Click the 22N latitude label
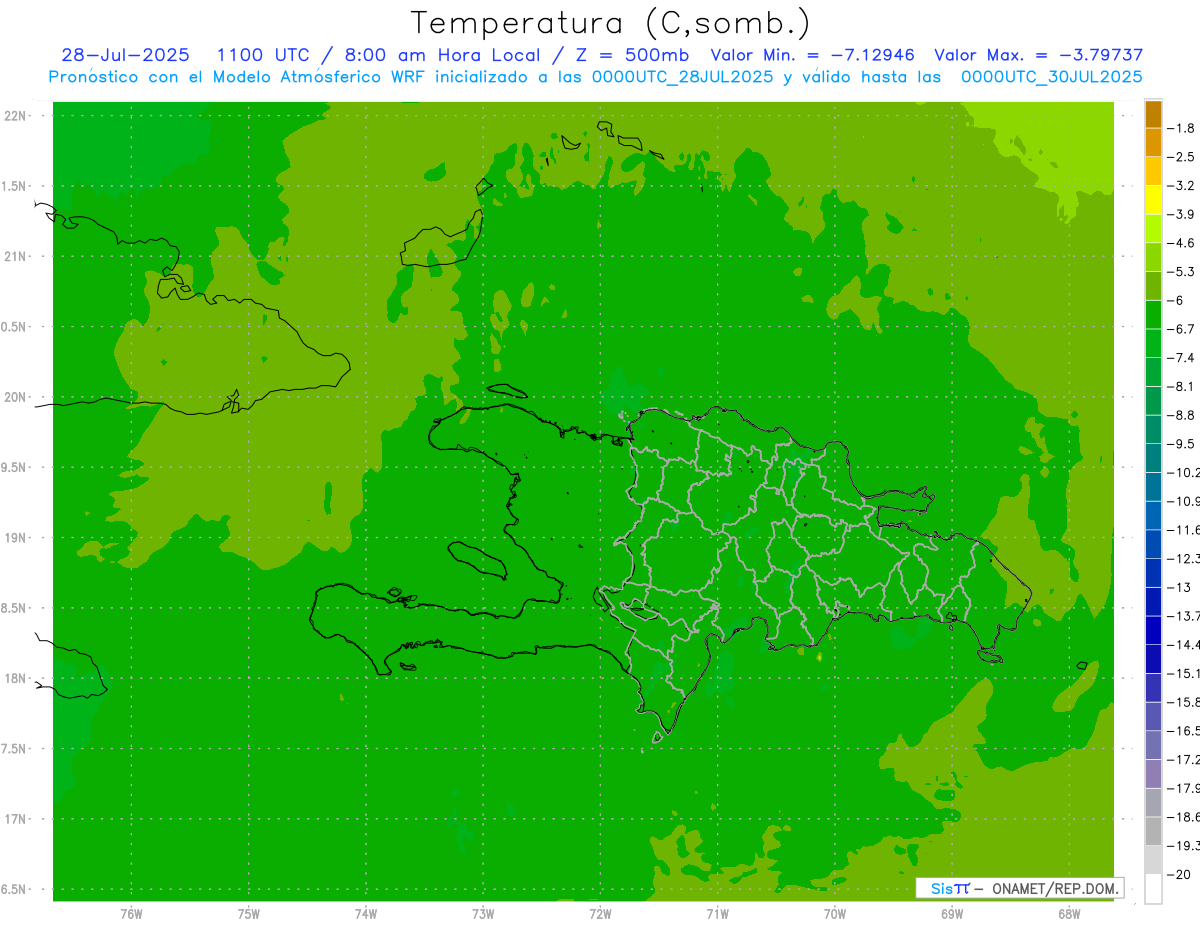Viewport: 1200px width, 927px height. [16, 116]
